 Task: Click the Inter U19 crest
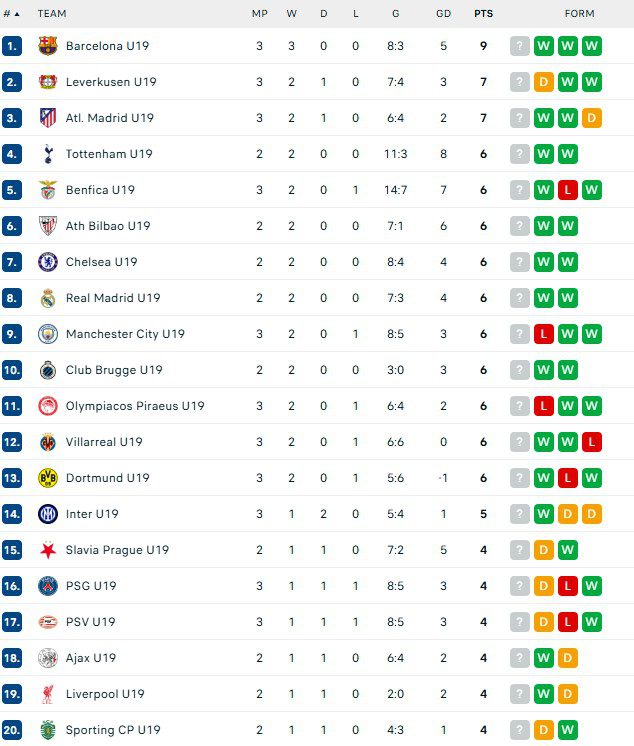pos(48,514)
